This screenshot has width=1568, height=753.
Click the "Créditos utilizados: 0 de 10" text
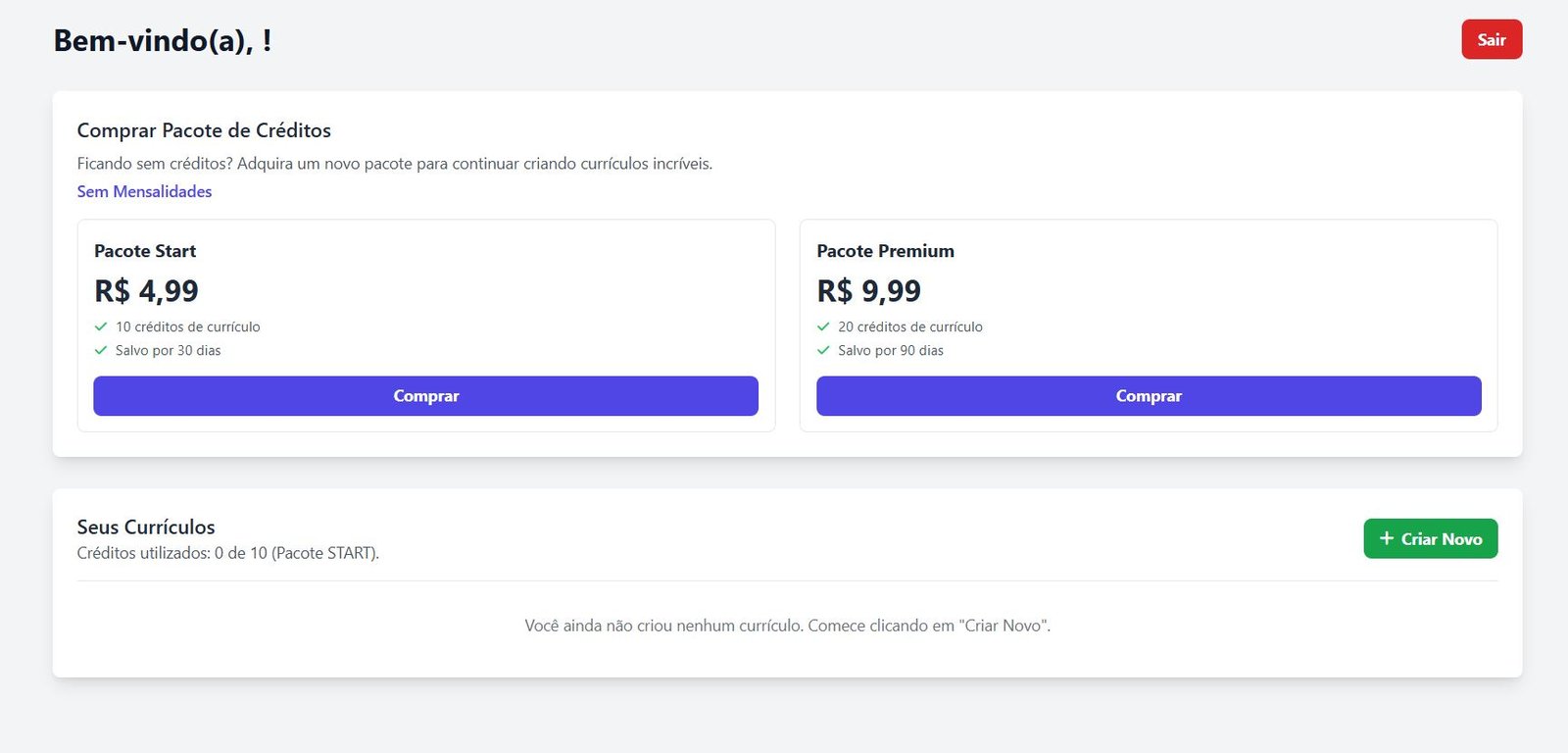pos(227,553)
